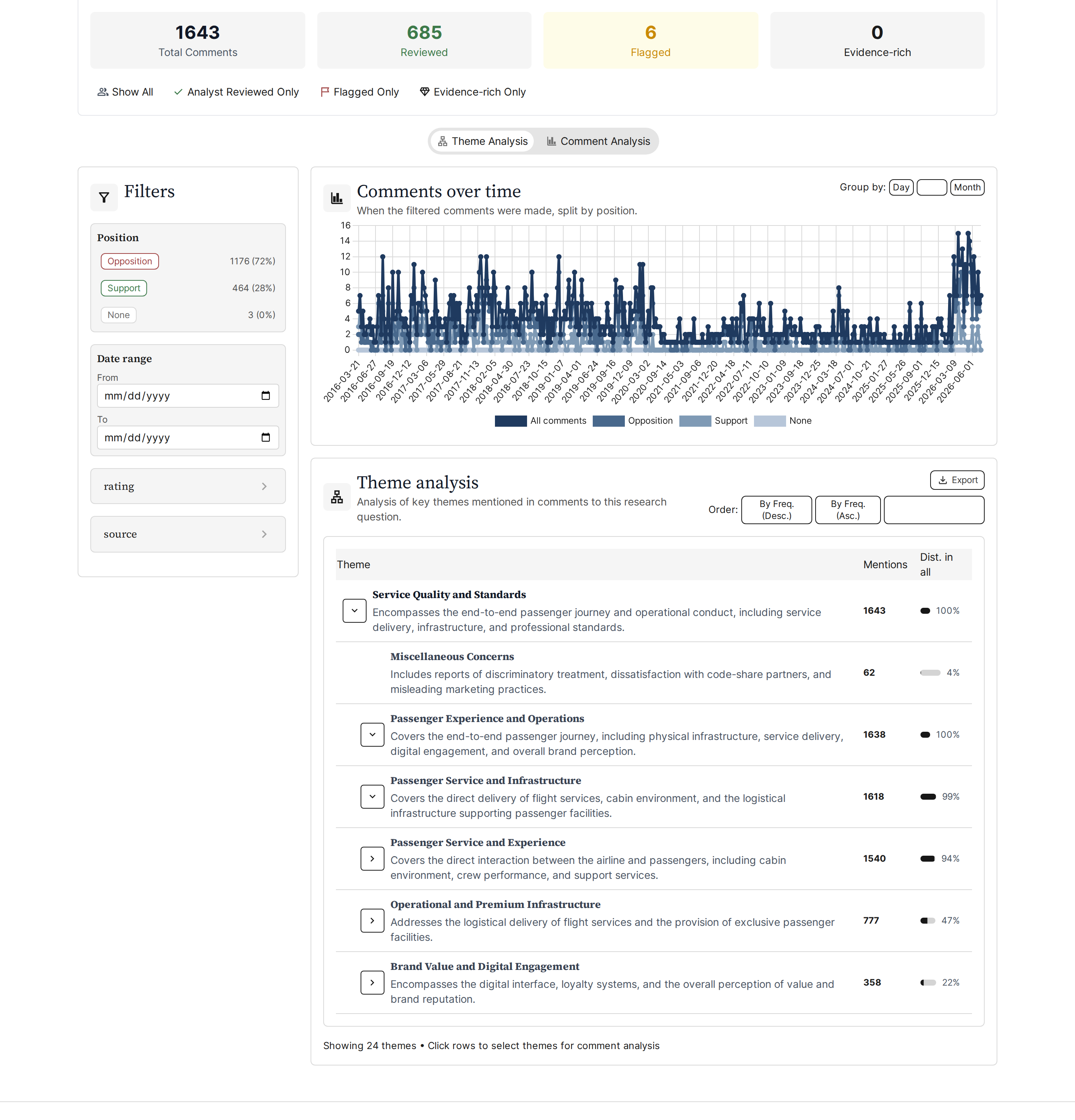Toggle the Support position filter

click(124, 288)
